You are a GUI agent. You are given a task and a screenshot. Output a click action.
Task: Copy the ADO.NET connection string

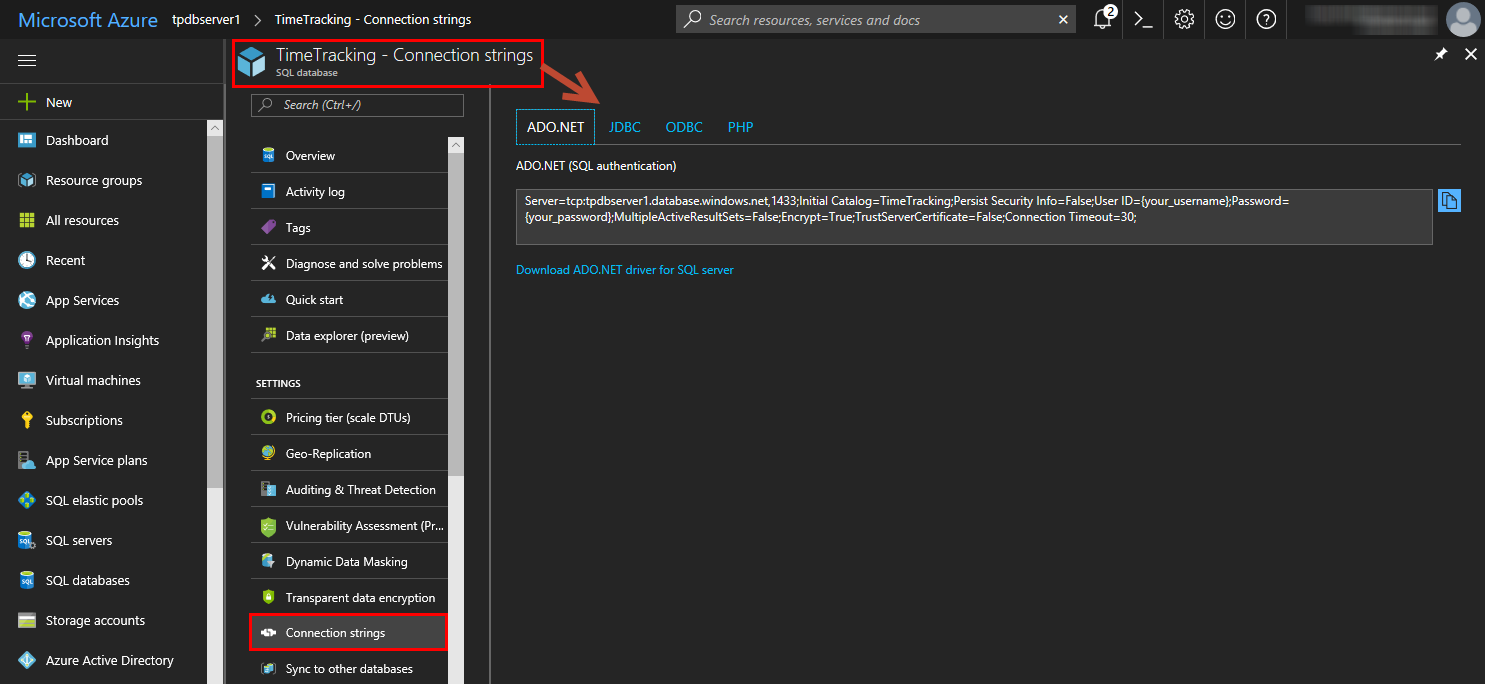click(1449, 201)
